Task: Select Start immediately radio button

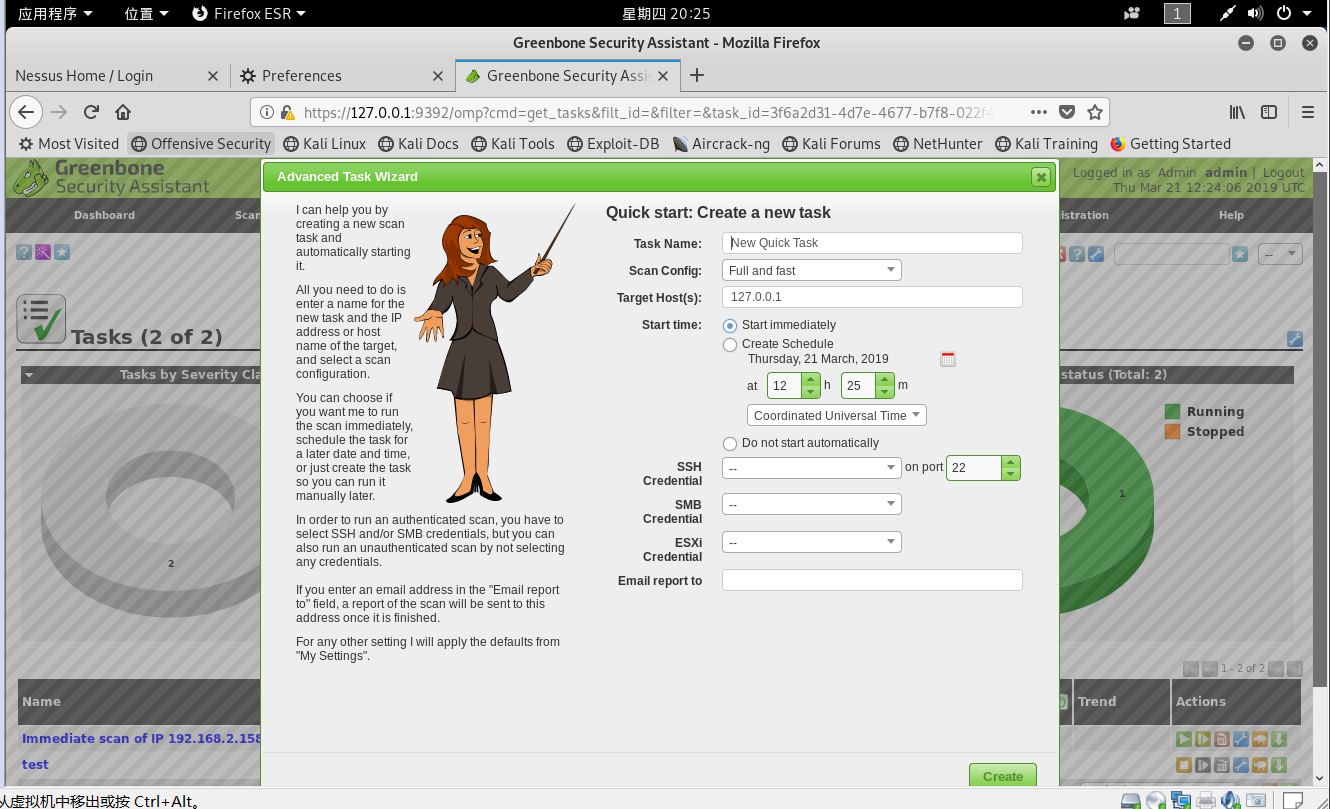Action: (x=730, y=325)
